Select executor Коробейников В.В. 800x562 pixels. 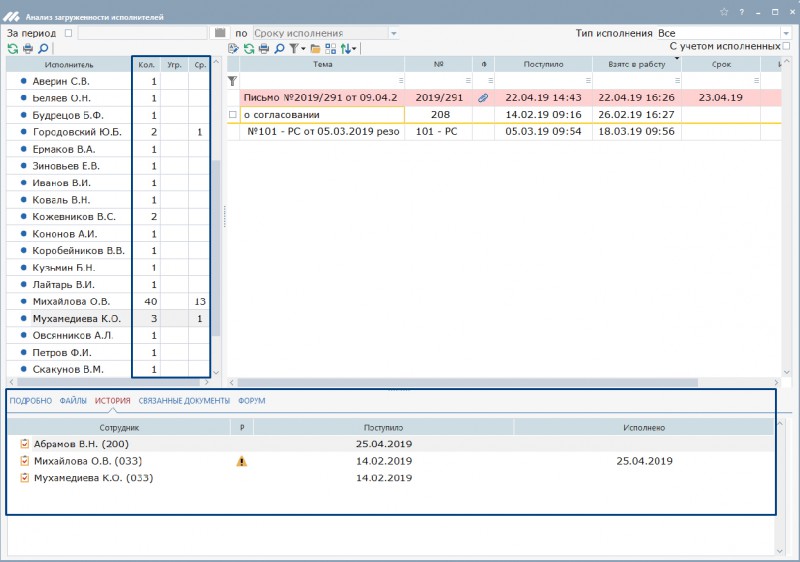click(x=78, y=250)
